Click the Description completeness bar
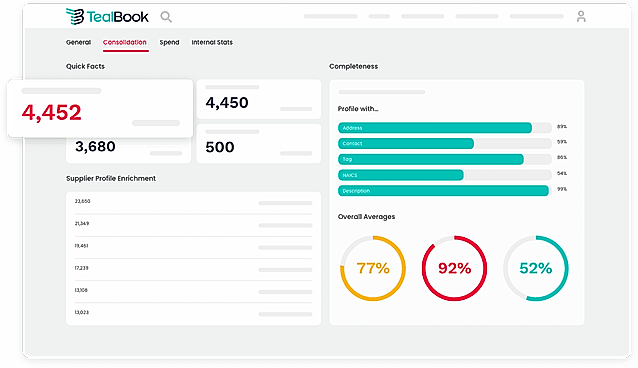 [x=445, y=191]
